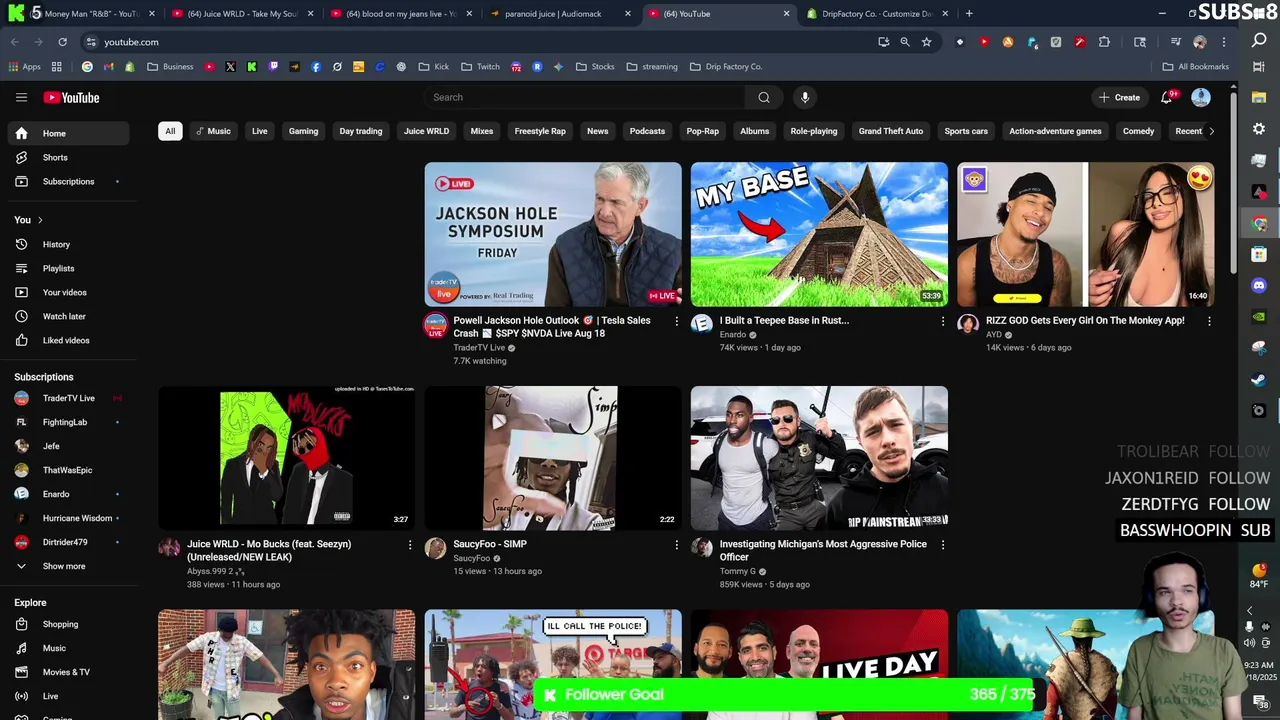
Task: Open the Kick bookmarks folder
Action: (x=434, y=67)
